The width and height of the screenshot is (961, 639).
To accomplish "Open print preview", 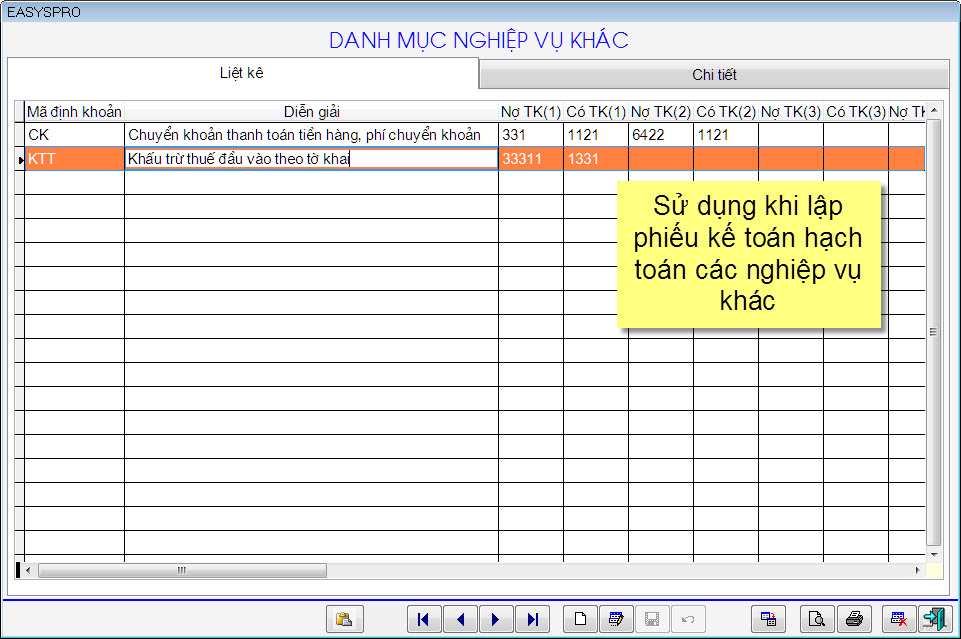I will coord(816,620).
